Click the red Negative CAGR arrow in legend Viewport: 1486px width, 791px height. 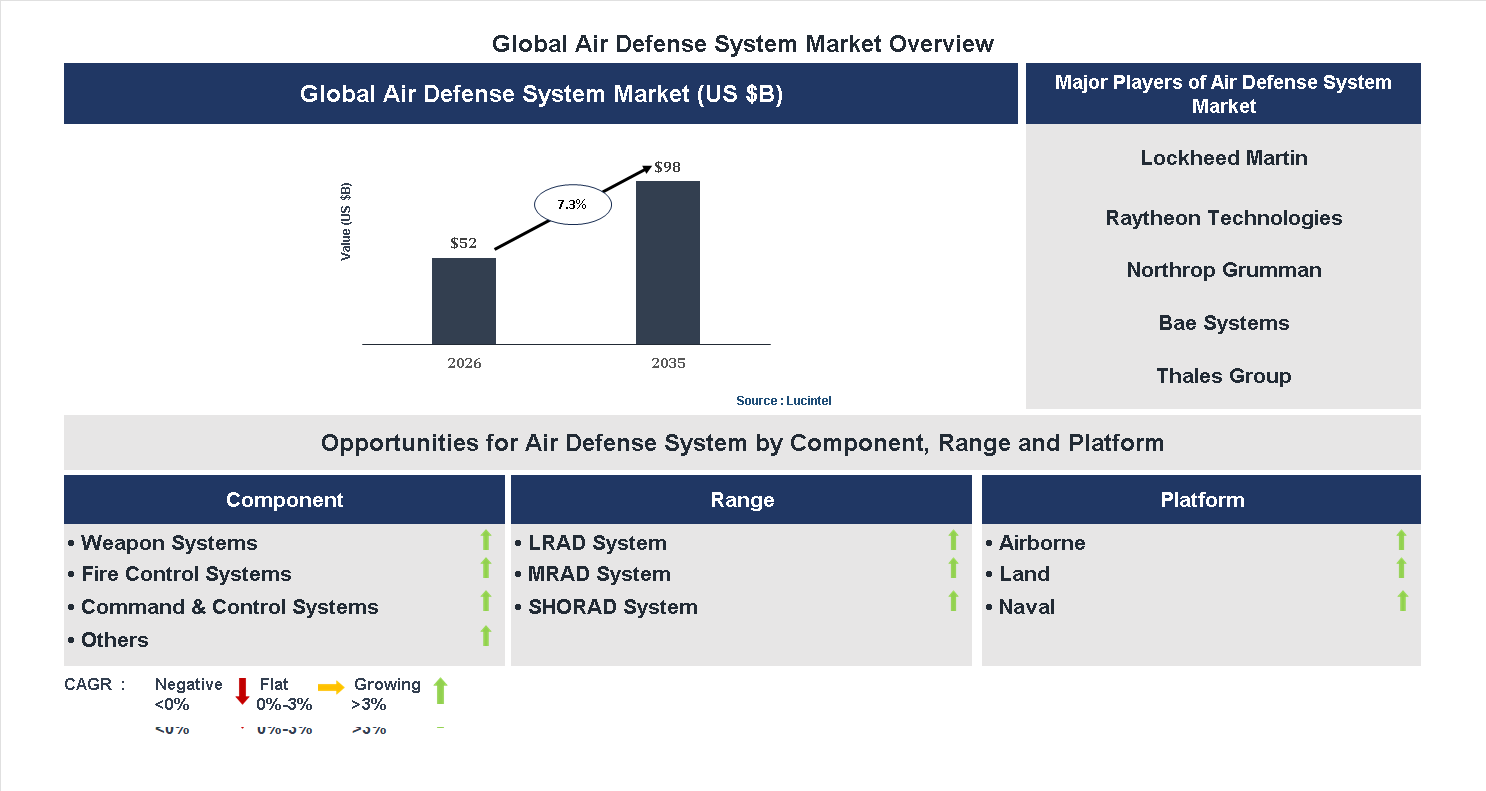pyautogui.click(x=242, y=691)
